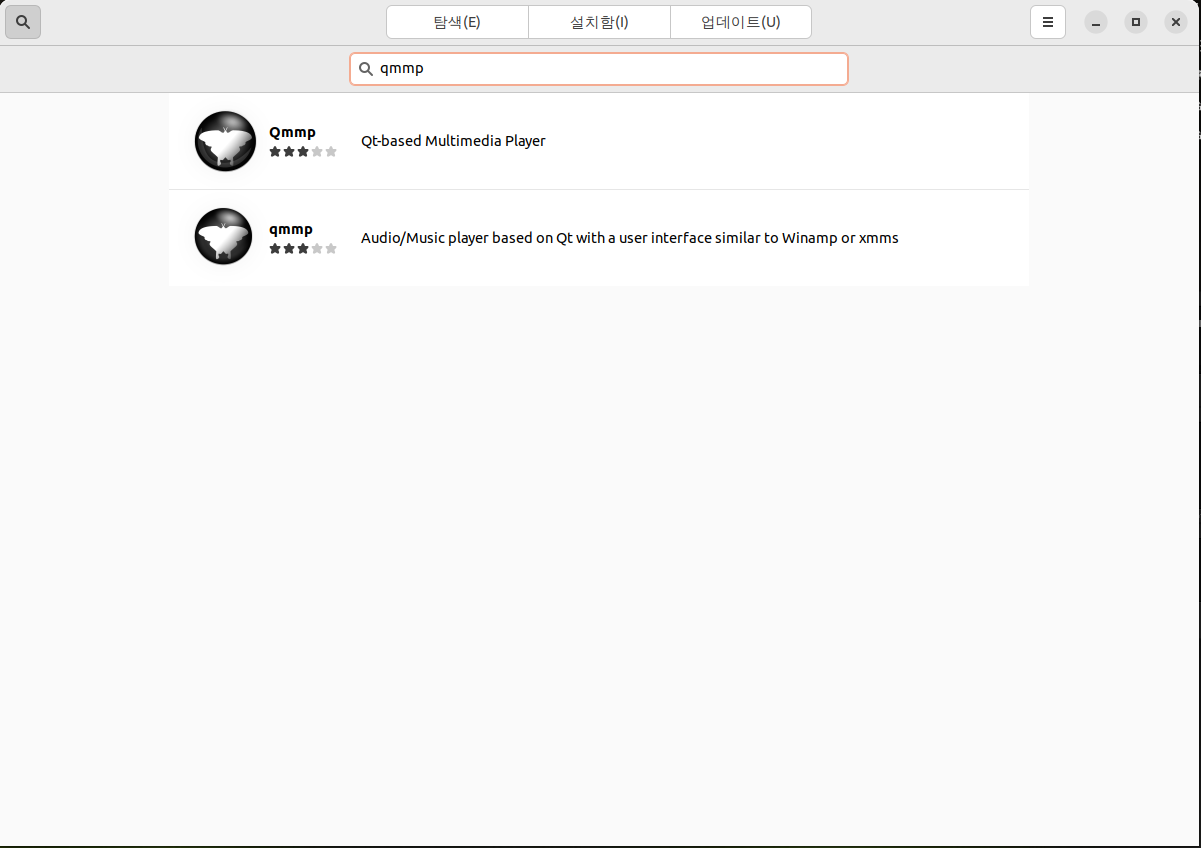This screenshot has height=848, width=1201.
Task: Click star rating under capitalized Qmmp
Action: [303, 152]
